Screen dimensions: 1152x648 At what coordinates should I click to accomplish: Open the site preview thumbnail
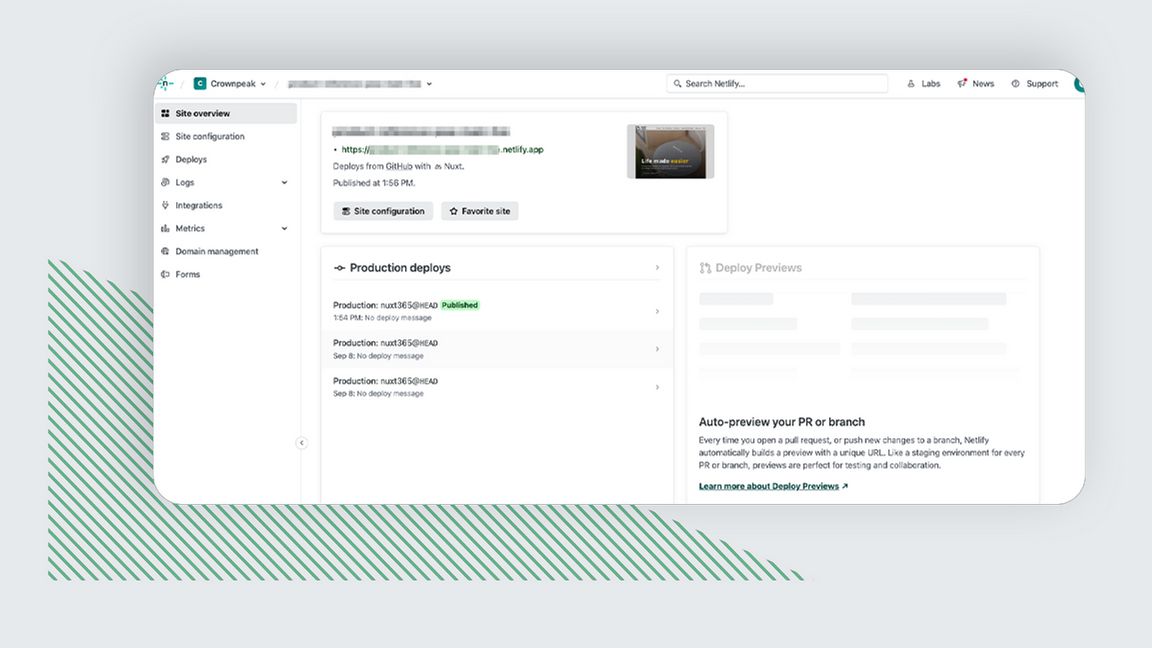670,152
